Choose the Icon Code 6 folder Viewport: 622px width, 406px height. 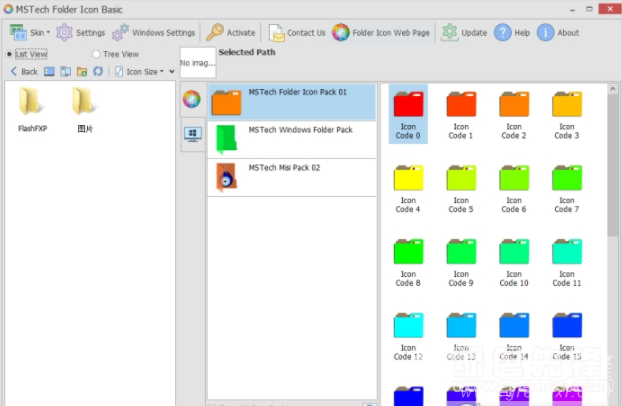[514, 189]
